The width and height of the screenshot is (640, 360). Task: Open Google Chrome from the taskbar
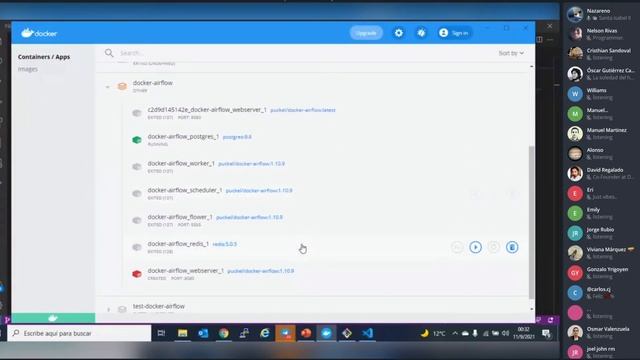223,333
